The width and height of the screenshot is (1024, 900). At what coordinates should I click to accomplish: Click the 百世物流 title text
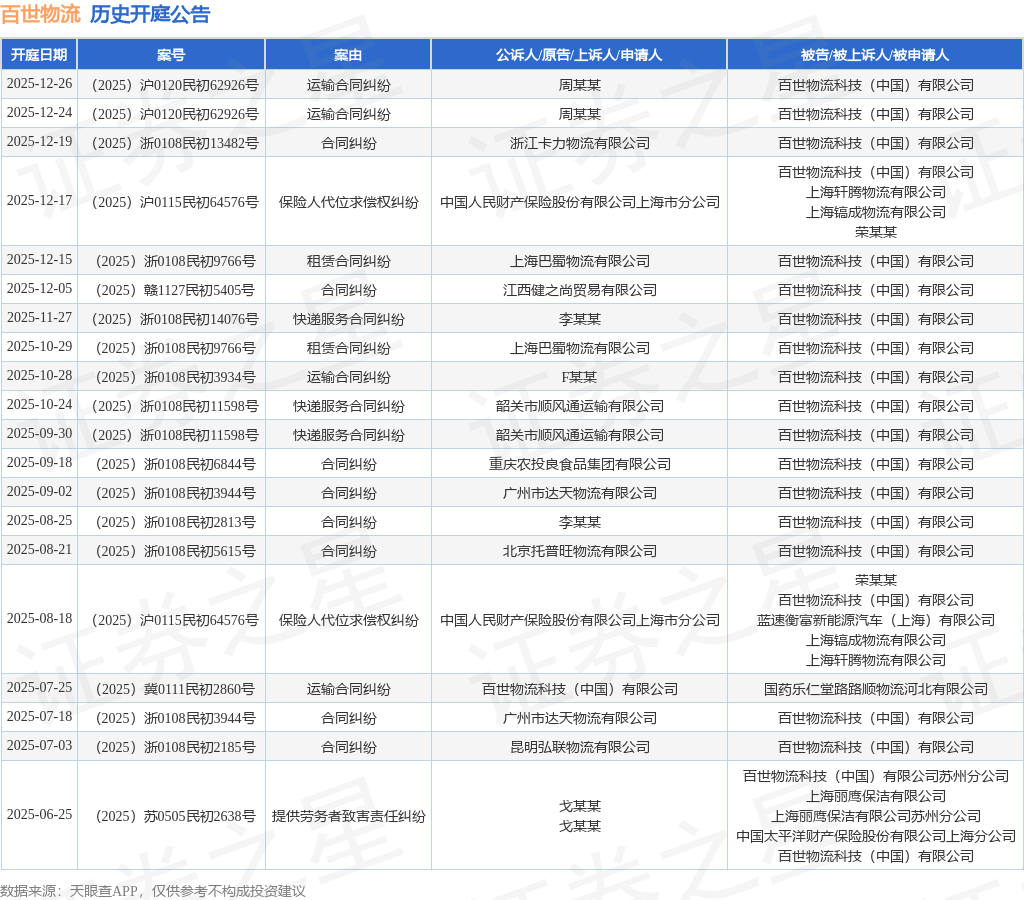pos(40,14)
